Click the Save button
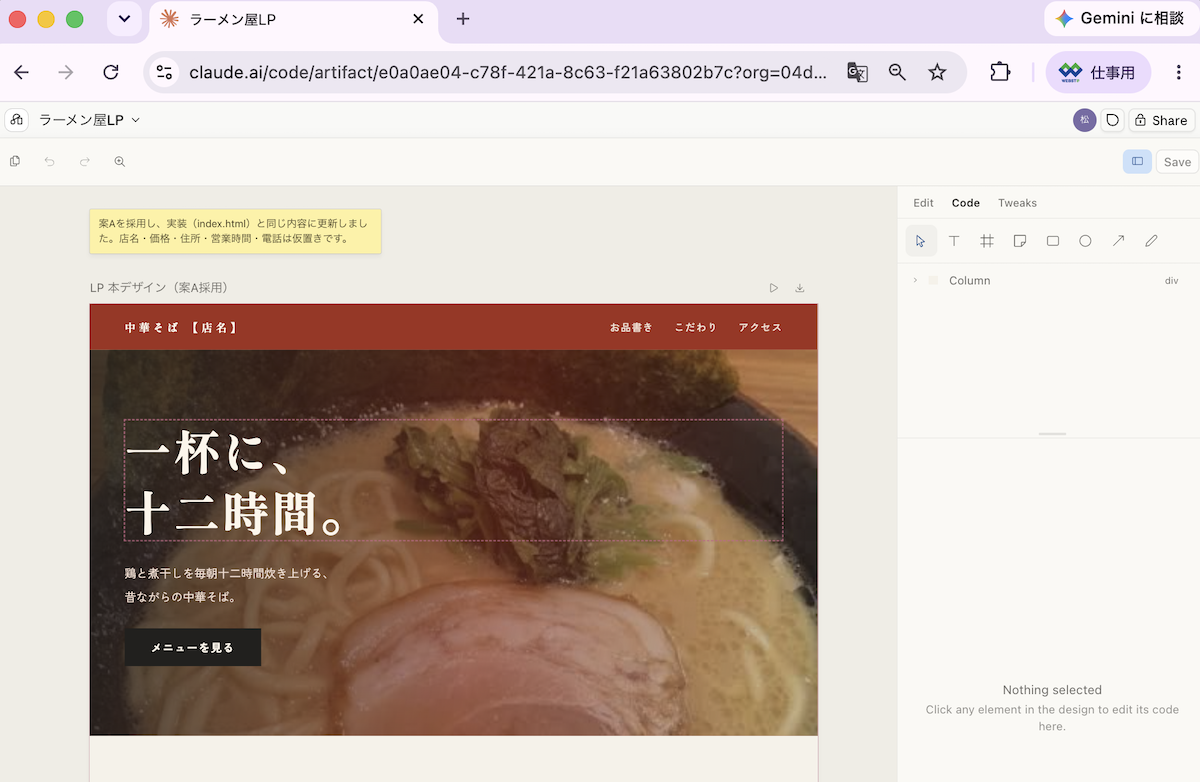This screenshot has width=1200, height=782. 1177,162
